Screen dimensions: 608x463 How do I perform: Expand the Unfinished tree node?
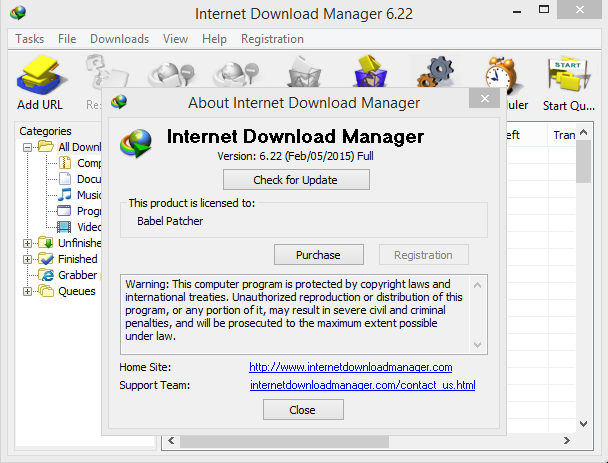pyautogui.click(x=27, y=243)
